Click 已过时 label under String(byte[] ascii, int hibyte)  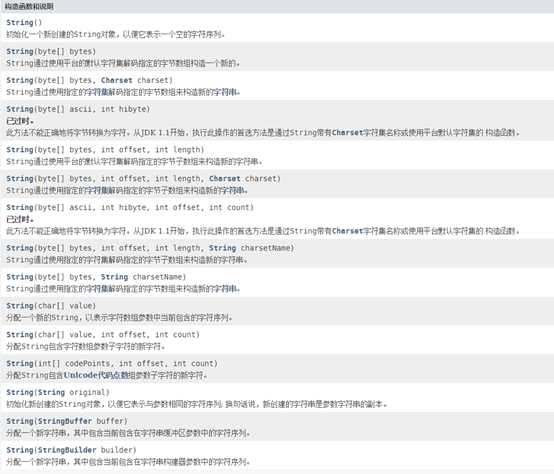(20, 121)
